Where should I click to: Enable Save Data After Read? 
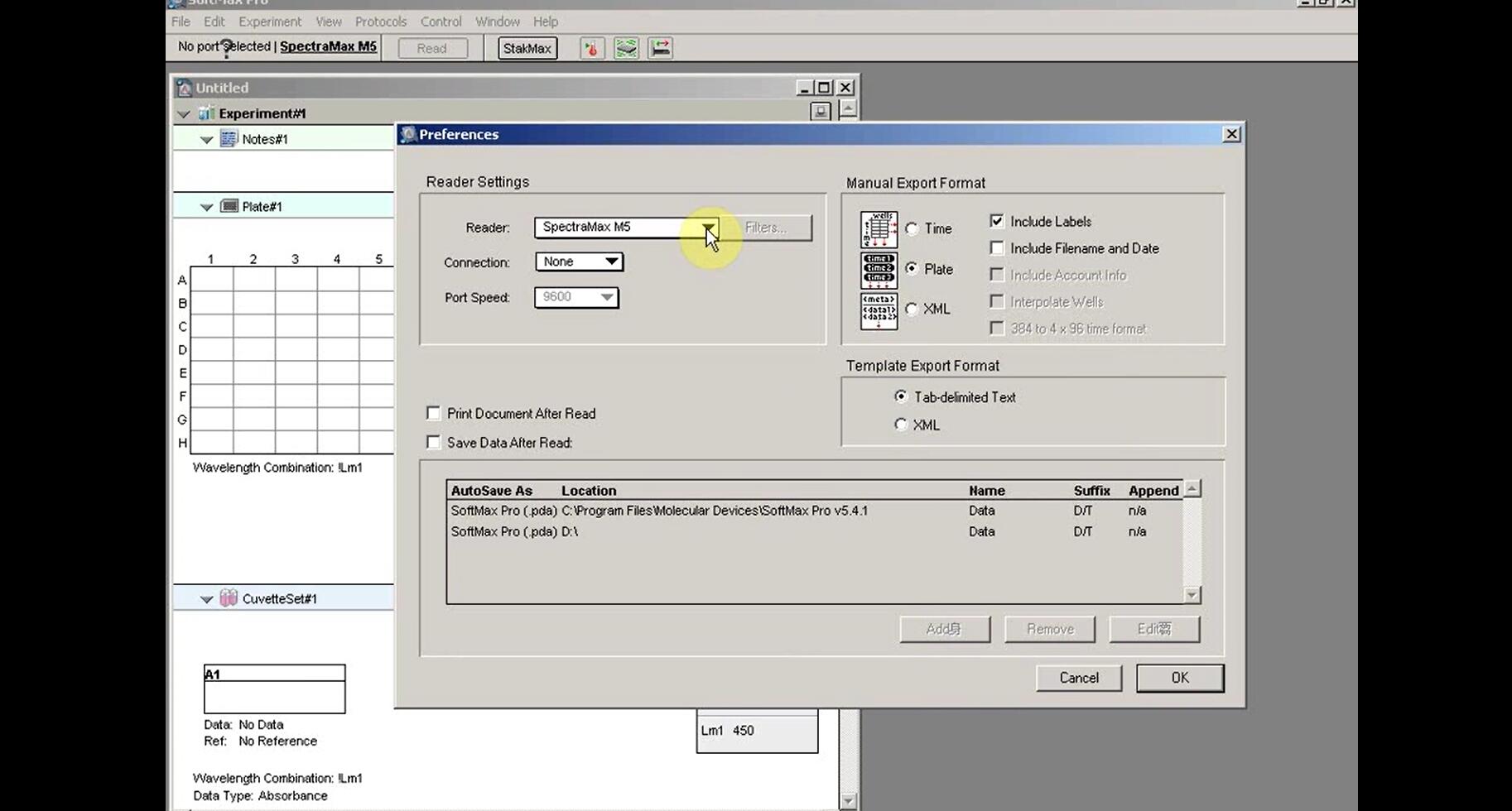coord(433,442)
